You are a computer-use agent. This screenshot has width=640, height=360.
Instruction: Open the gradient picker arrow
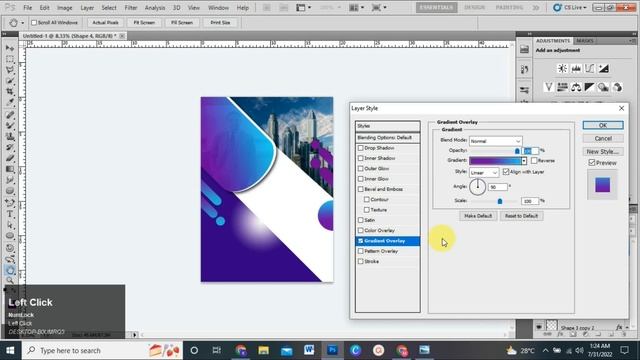524,161
